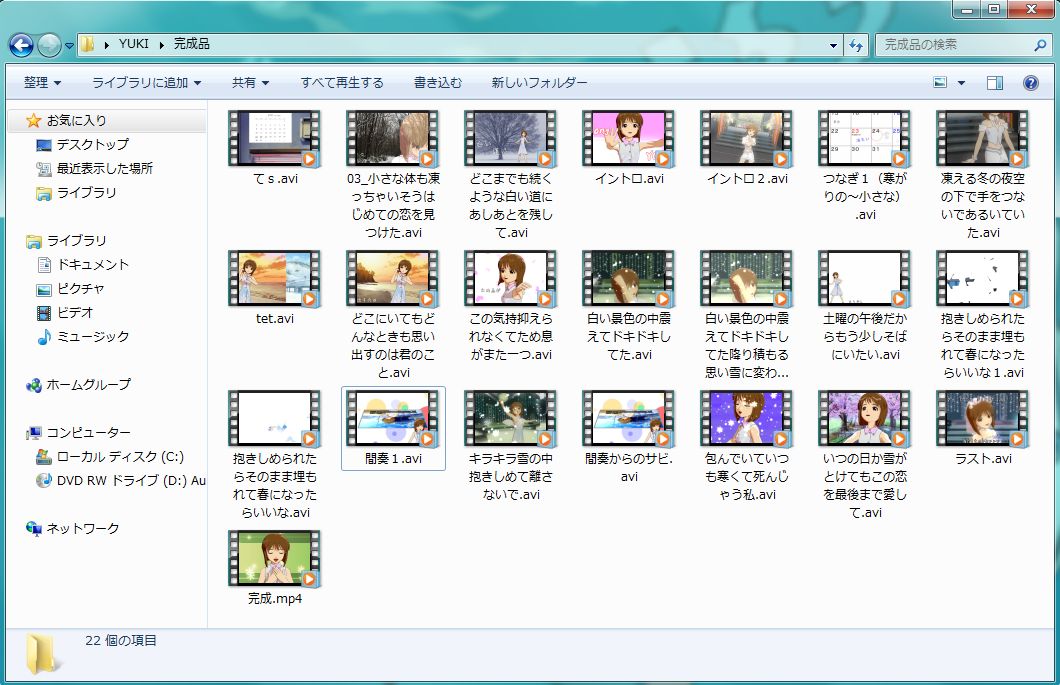Select いつの日か雪がとけても video
1060x685 pixels.
(x=865, y=455)
